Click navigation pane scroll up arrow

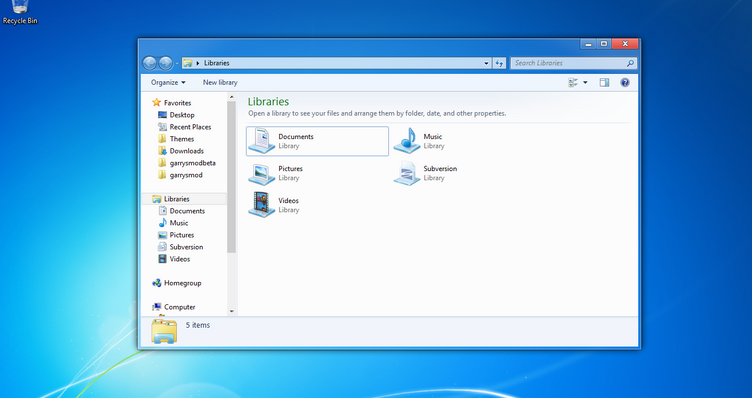point(232,97)
